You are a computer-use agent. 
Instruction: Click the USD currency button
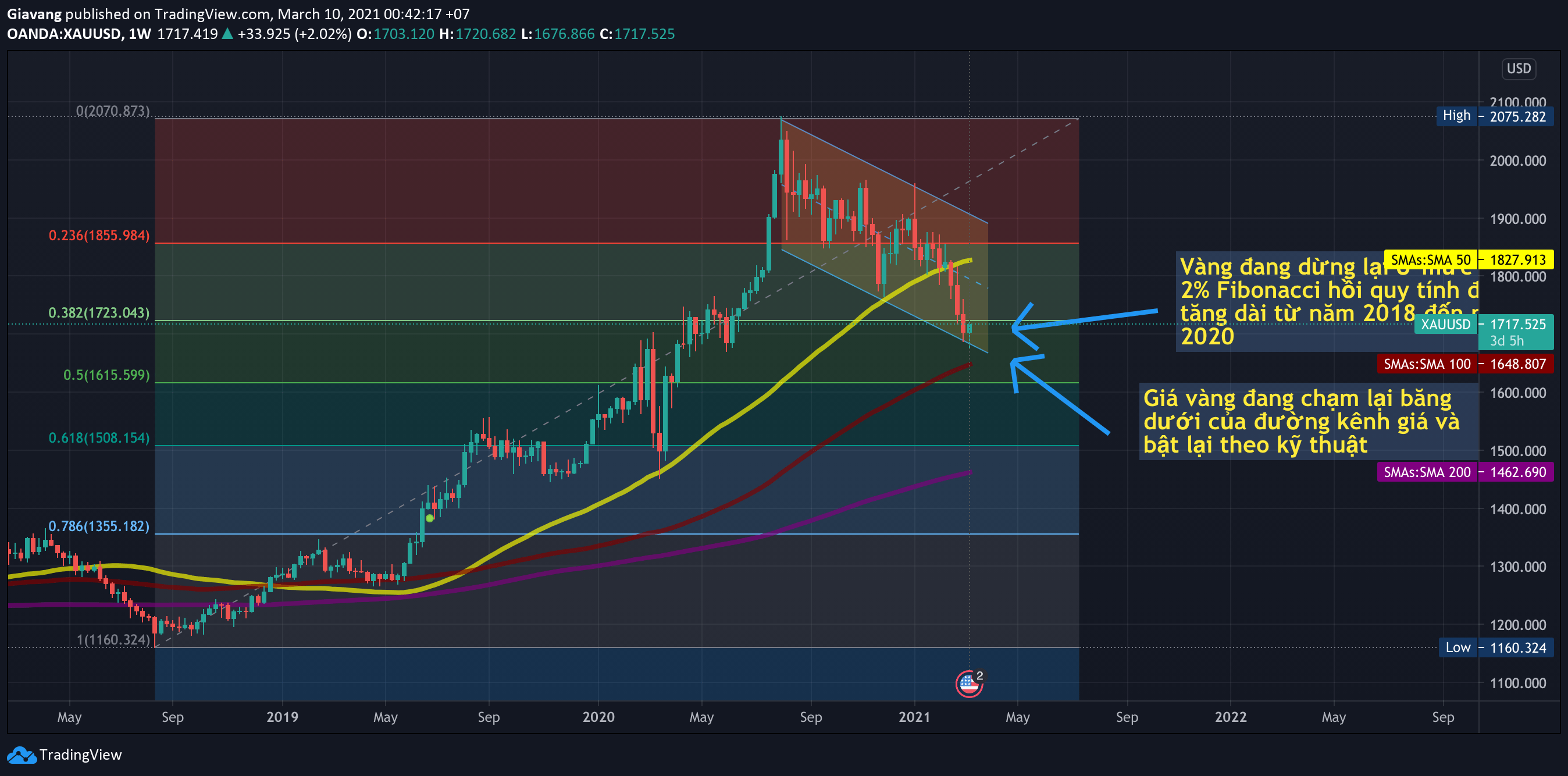[x=1518, y=68]
